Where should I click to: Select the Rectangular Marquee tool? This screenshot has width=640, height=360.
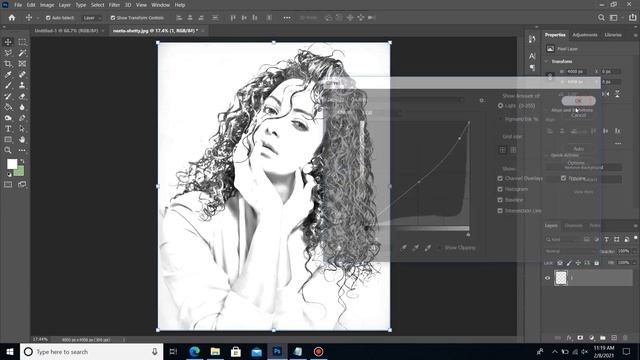[x=22, y=42]
